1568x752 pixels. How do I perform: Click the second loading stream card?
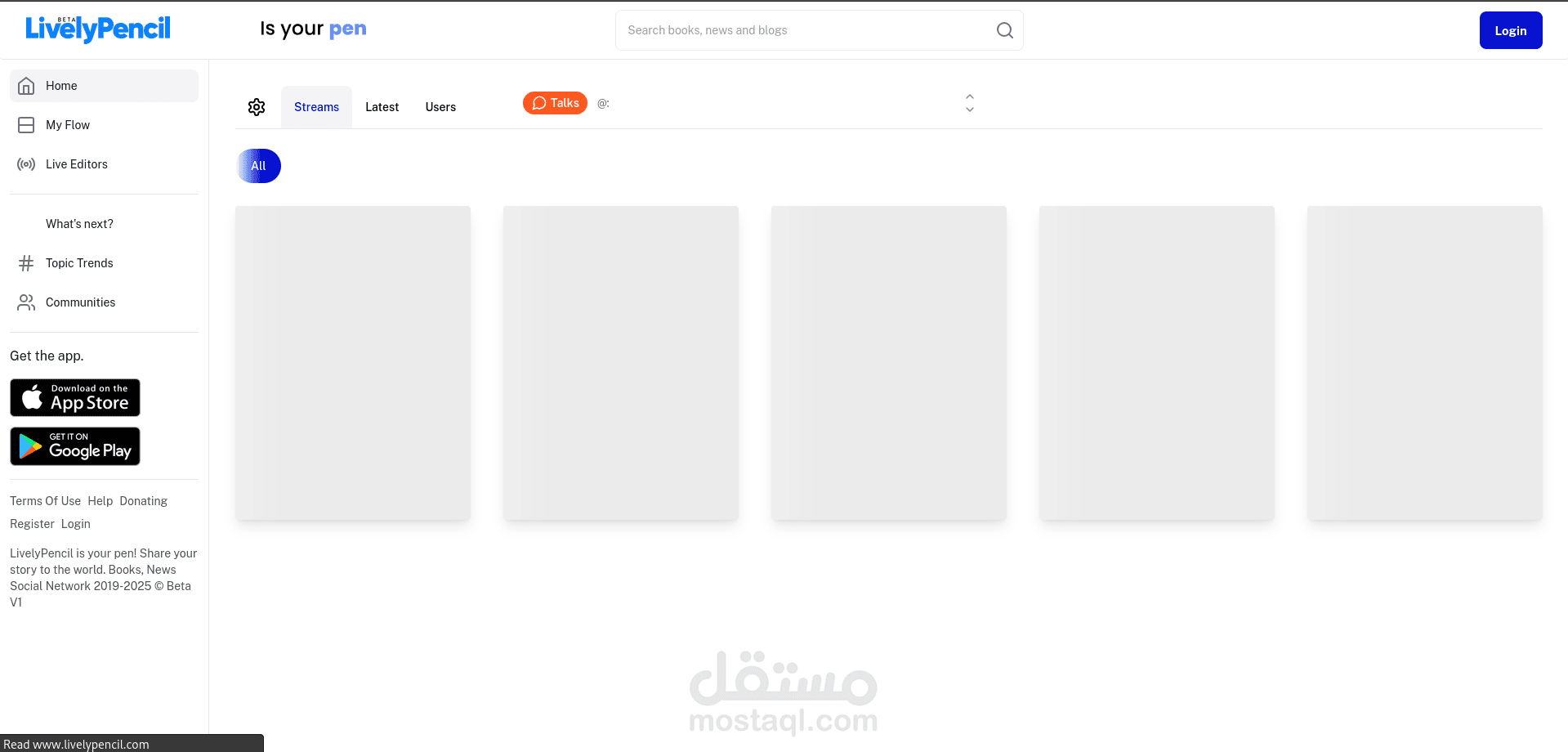coord(621,363)
